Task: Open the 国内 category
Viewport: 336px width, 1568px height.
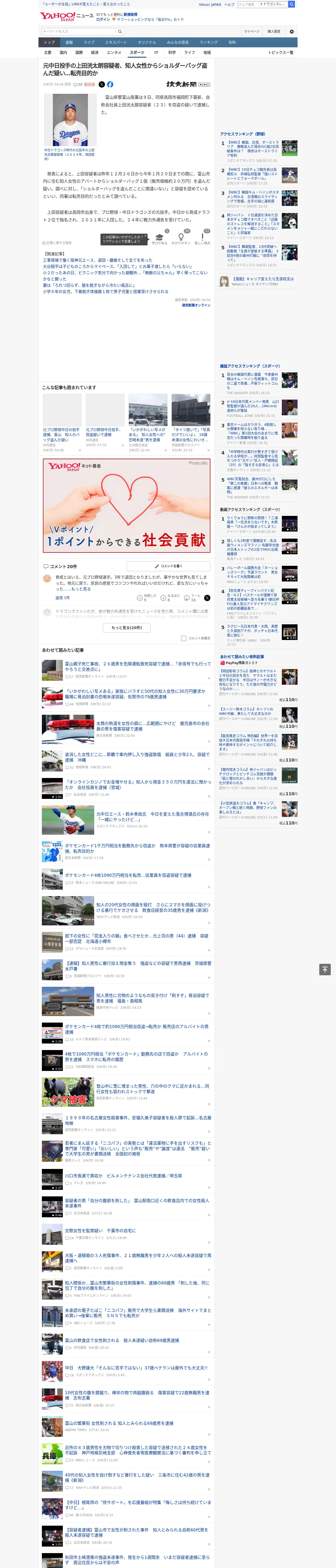Action: point(63,52)
